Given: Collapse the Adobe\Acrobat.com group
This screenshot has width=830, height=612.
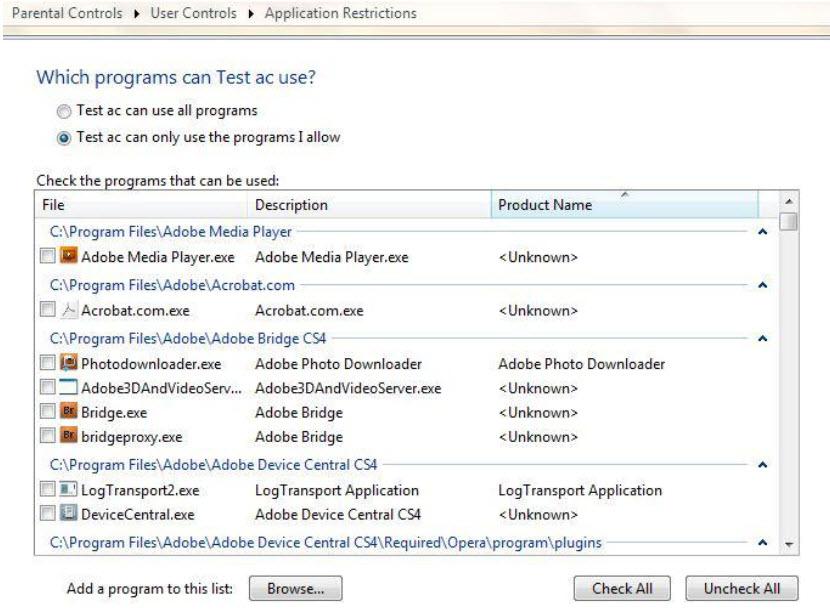Looking at the screenshot, I should click(x=763, y=285).
